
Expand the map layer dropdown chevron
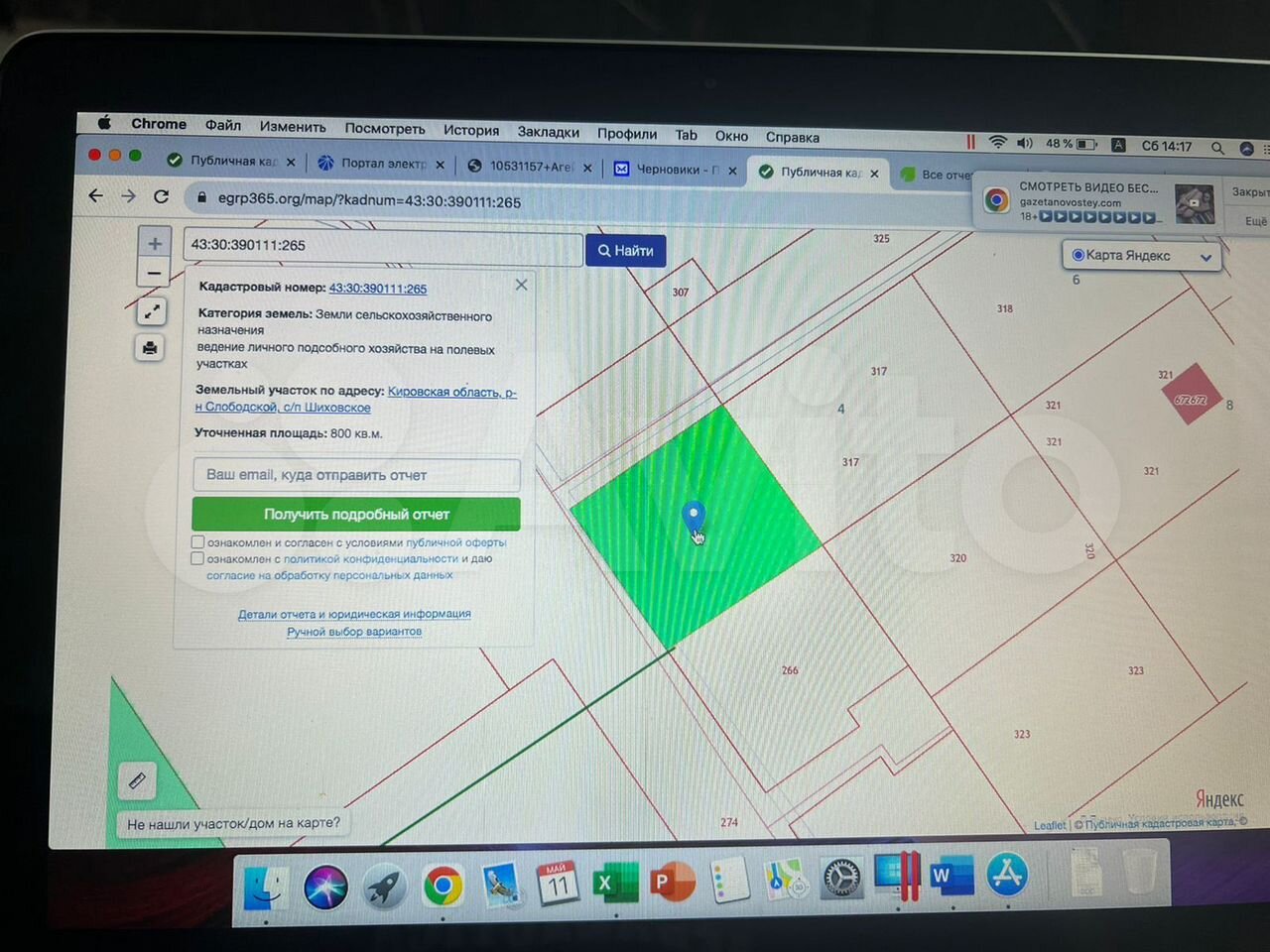click(x=1206, y=257)
